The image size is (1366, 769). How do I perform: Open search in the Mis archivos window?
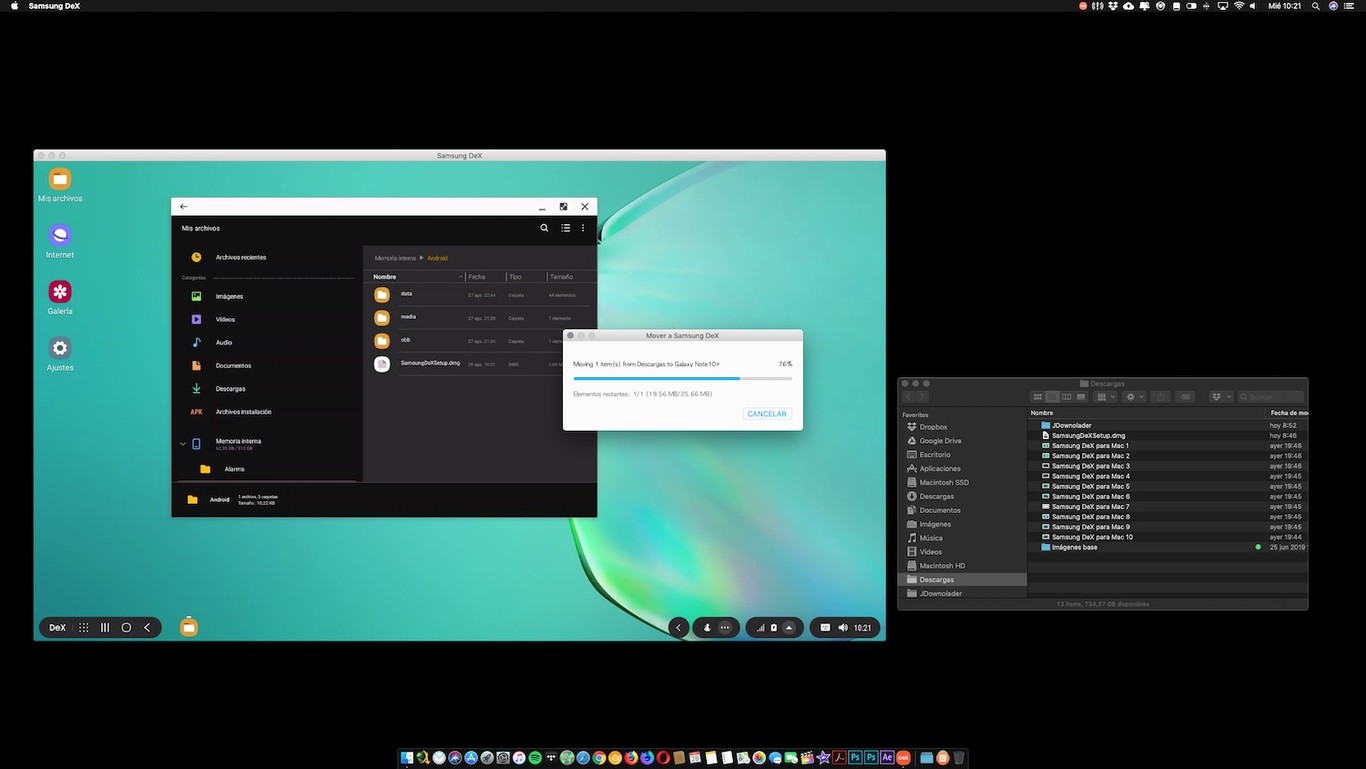point(544,227)
